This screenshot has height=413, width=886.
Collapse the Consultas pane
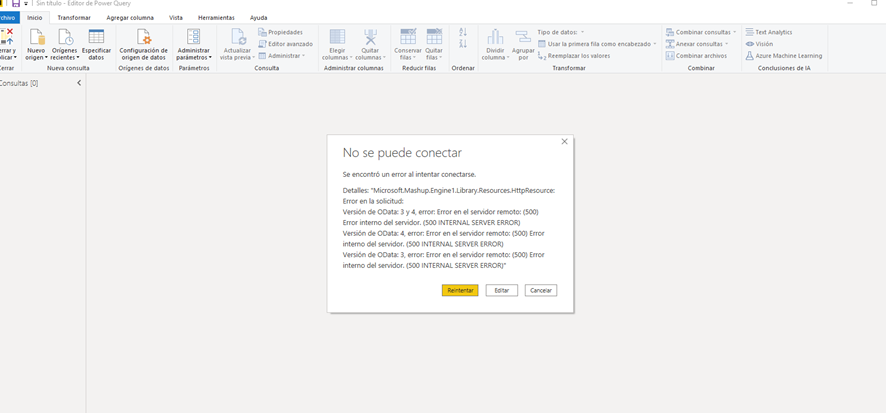pos(79,83)
